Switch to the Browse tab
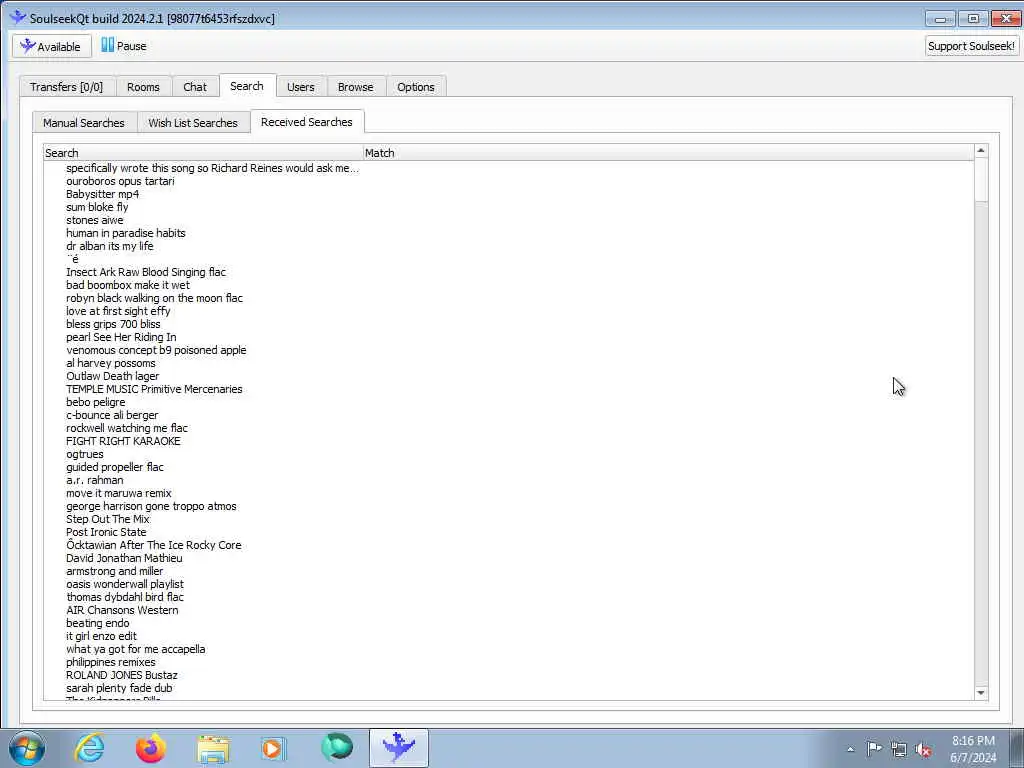The image size is (1024, 768). pos(355,87)
